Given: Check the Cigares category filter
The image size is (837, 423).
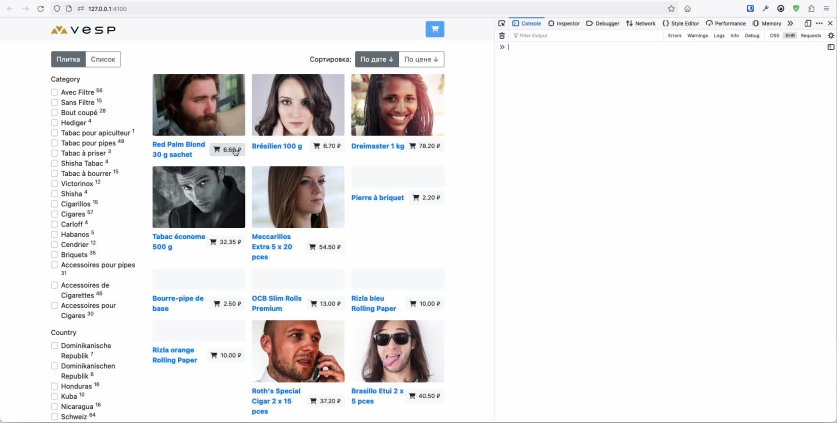Looking at the screenshot, I should pos(54,214).
